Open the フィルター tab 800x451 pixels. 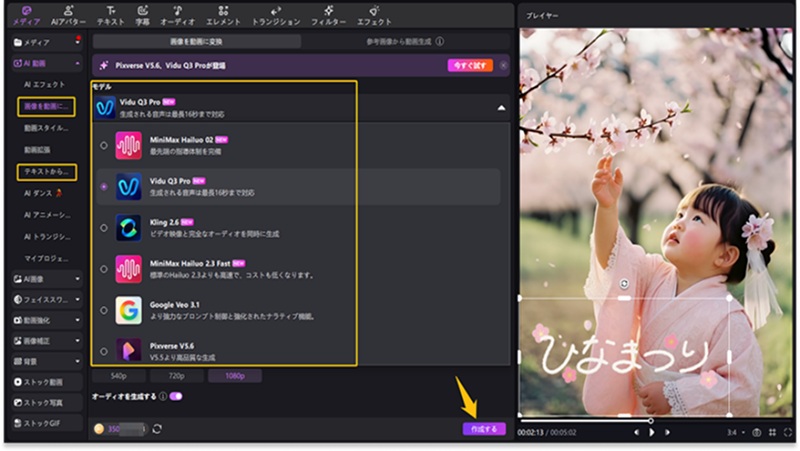329,16
